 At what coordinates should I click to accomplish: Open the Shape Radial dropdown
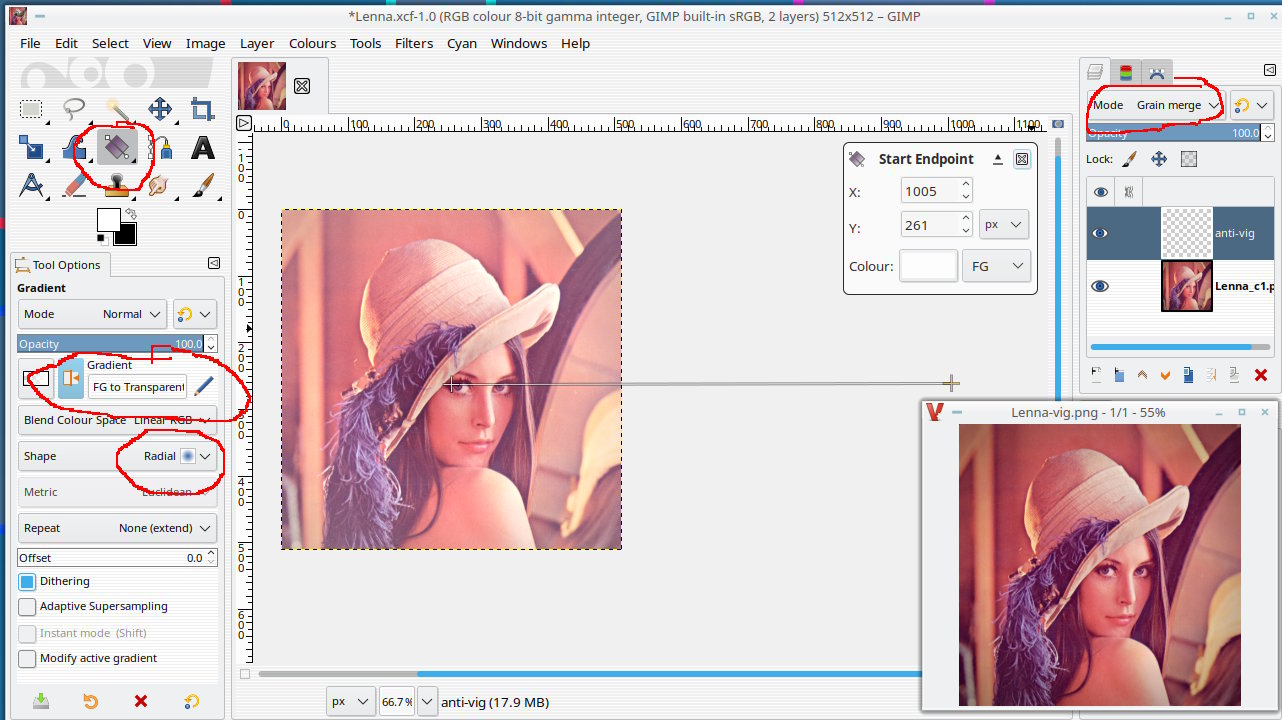point(168,456)
